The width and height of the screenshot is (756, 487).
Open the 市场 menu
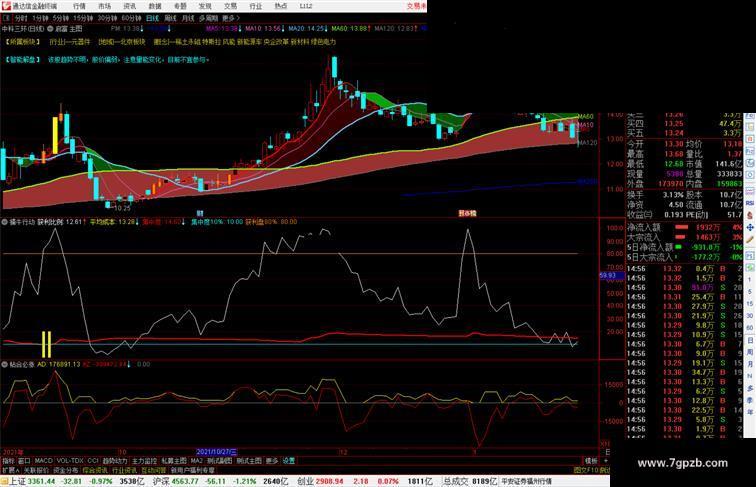pyautogui.click(x=104, y=6)
